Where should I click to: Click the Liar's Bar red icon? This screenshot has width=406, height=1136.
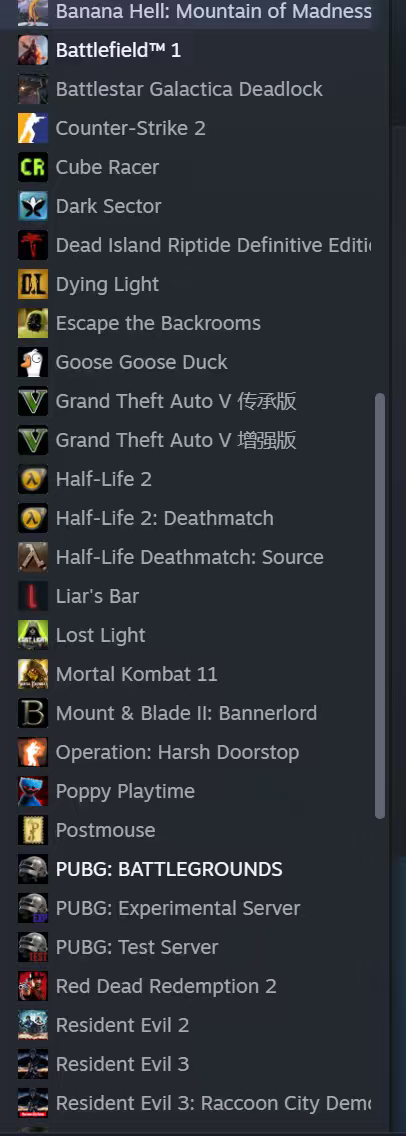tap(33, 596)
